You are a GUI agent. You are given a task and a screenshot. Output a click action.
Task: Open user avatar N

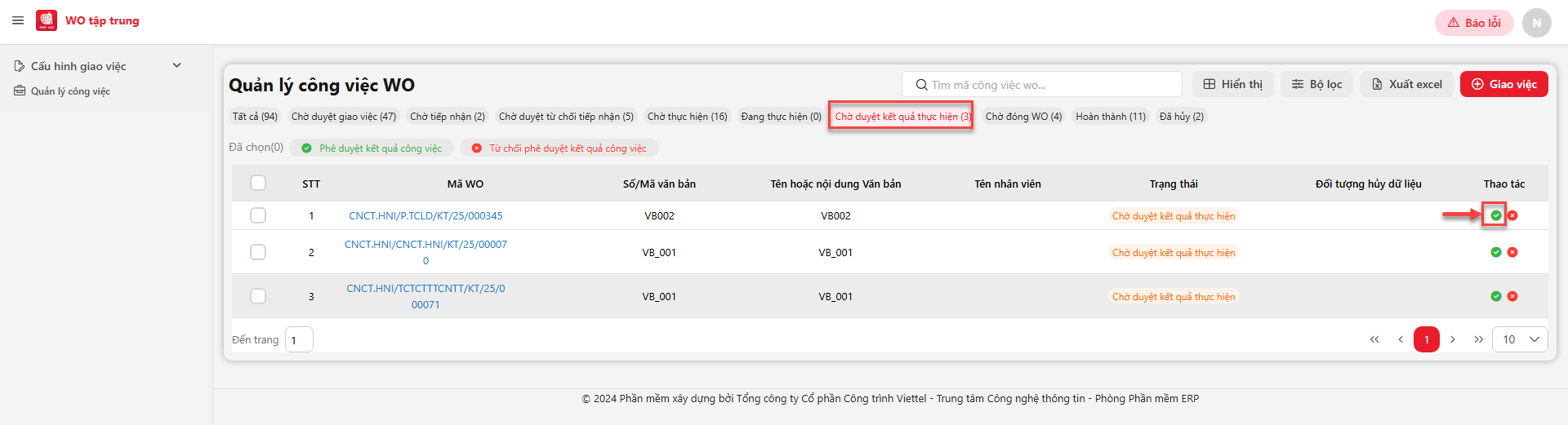click(x=1536, y=23)
